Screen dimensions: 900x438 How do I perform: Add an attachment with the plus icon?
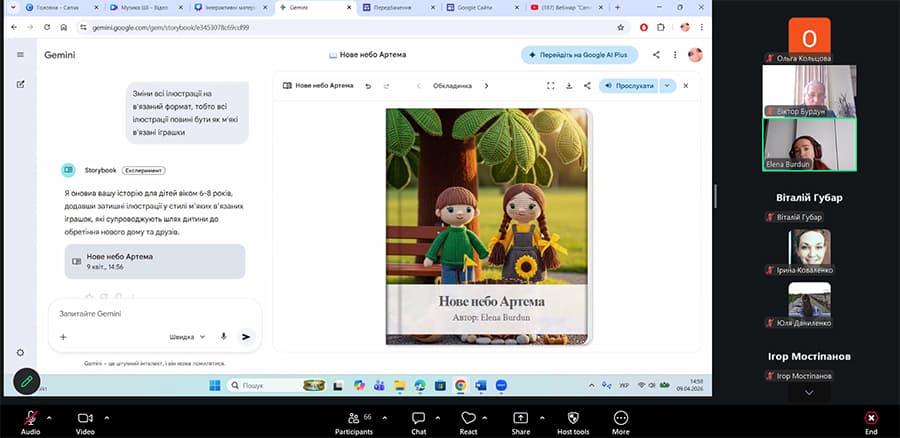pos(63,337)
